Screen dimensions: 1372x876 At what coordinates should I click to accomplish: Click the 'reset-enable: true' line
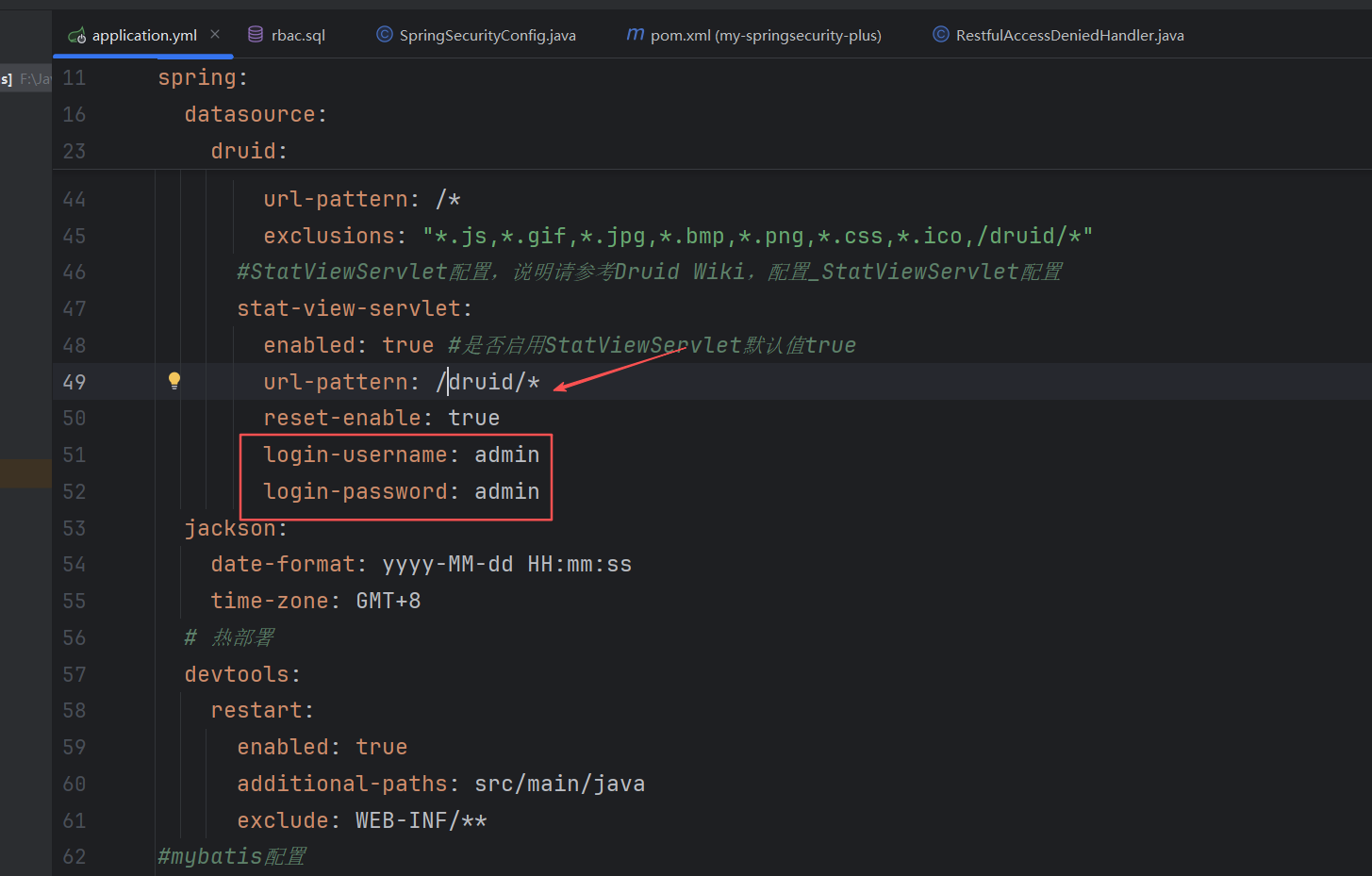point(382,418)
